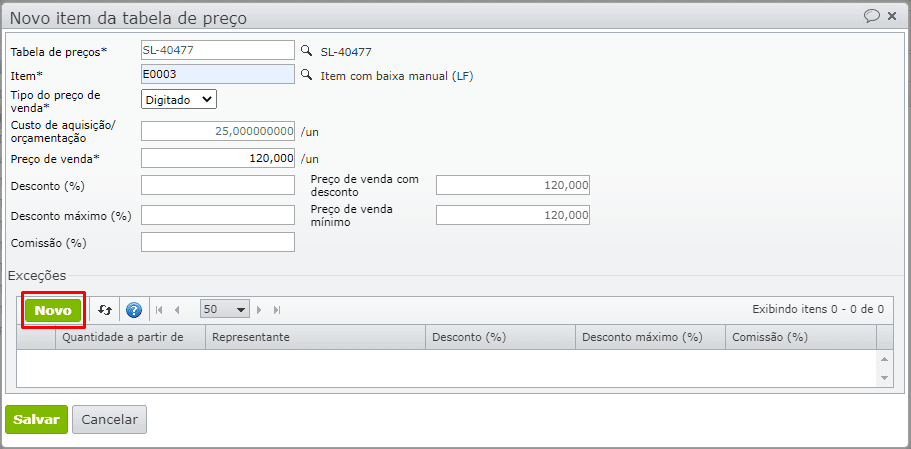
Task: Click the Preço de venda input field
Action: click(218, 158)
